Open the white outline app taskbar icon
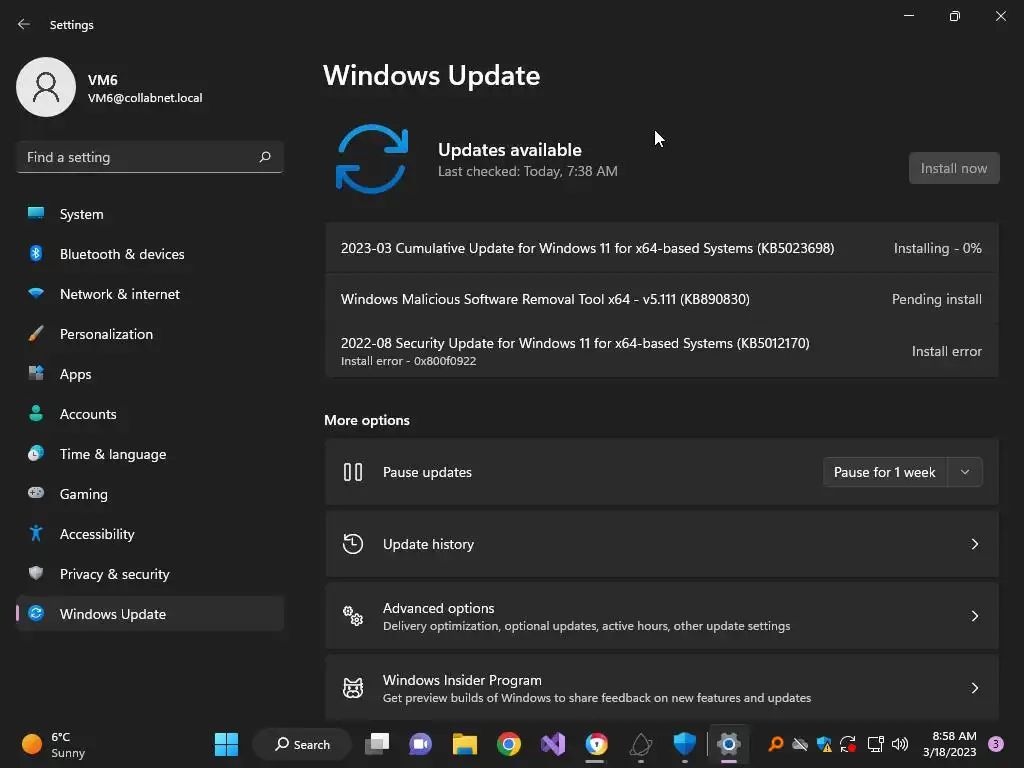This screenshot has height=768, width=1024. (x=641, y=744)
